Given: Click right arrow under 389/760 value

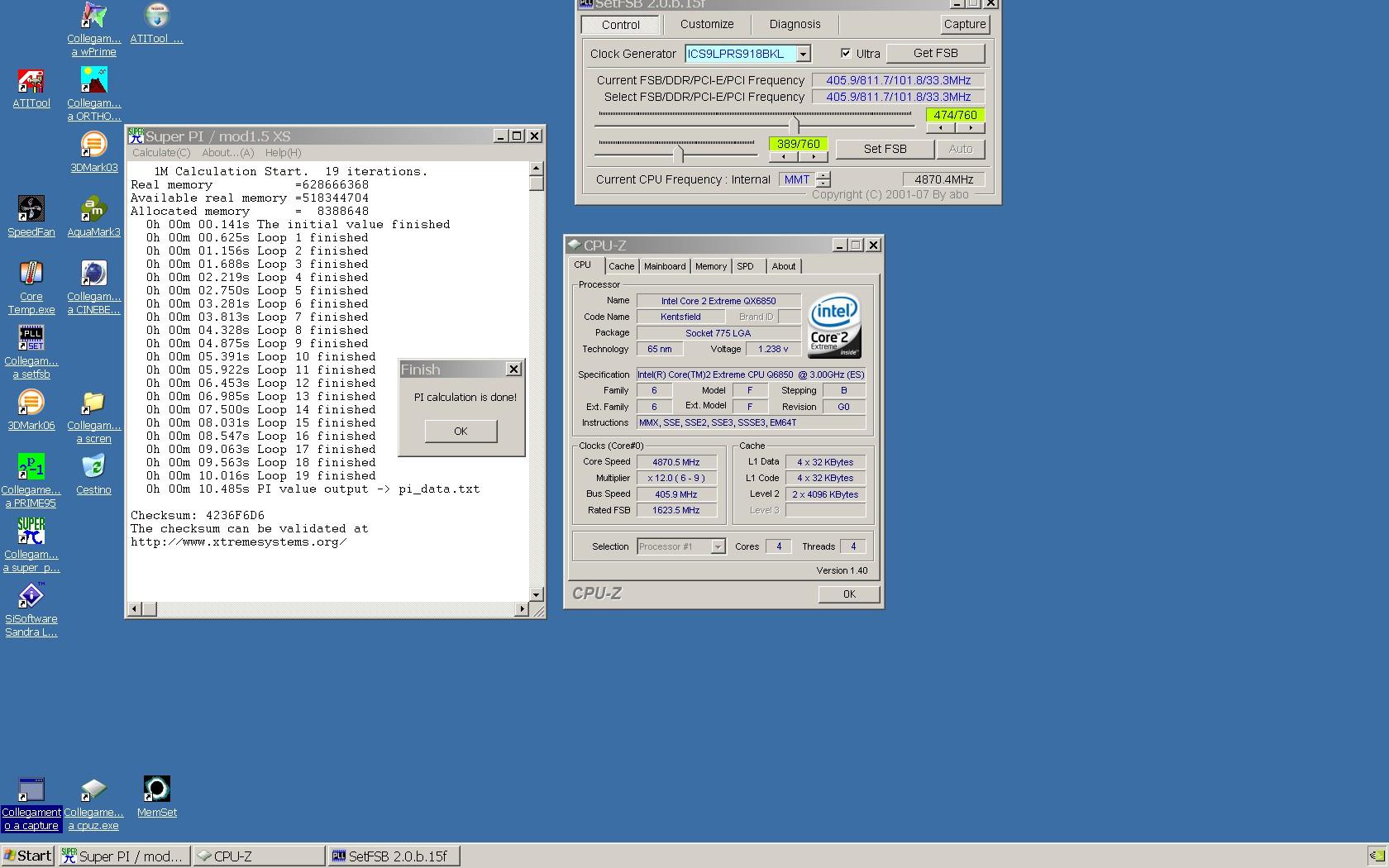Looking at the screenshot, I should click(x=814, y=156).
